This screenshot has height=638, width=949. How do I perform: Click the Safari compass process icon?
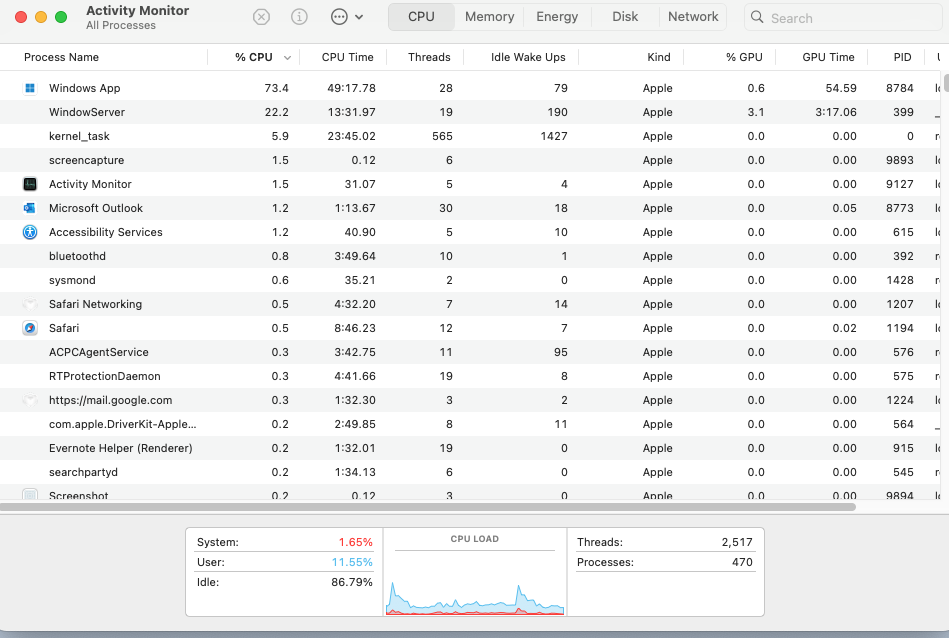pyautogui.click(x=30, y=328)
